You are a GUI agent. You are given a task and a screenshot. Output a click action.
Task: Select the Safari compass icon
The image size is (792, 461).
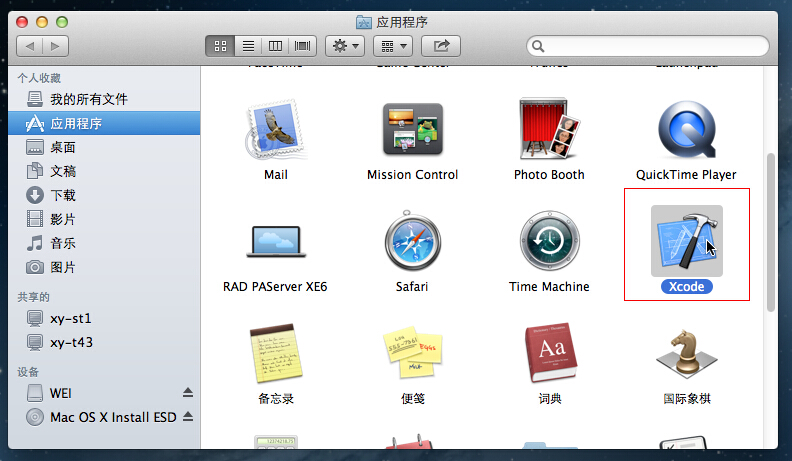pos(413,241)
